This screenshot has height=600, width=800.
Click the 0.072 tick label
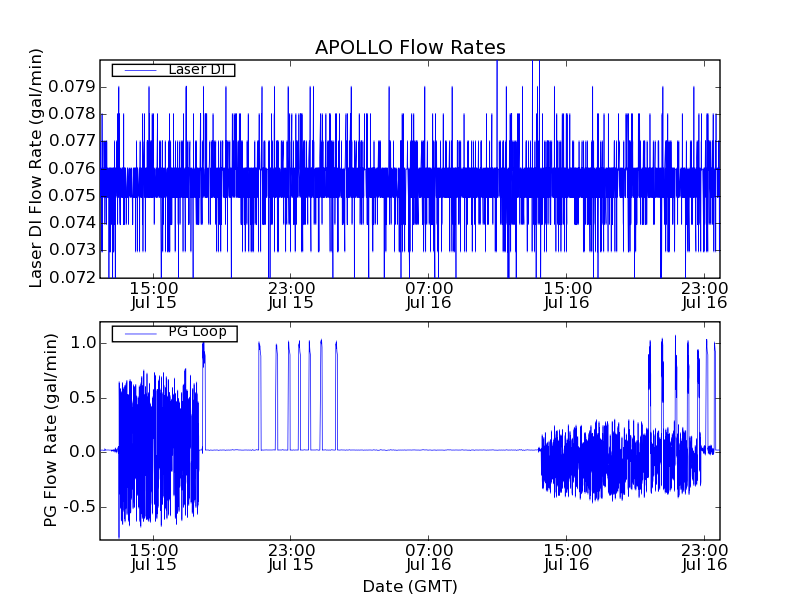72,278
